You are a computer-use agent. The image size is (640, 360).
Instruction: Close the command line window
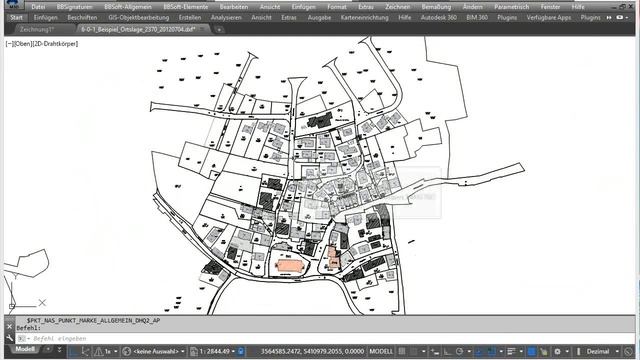[10, 327]
